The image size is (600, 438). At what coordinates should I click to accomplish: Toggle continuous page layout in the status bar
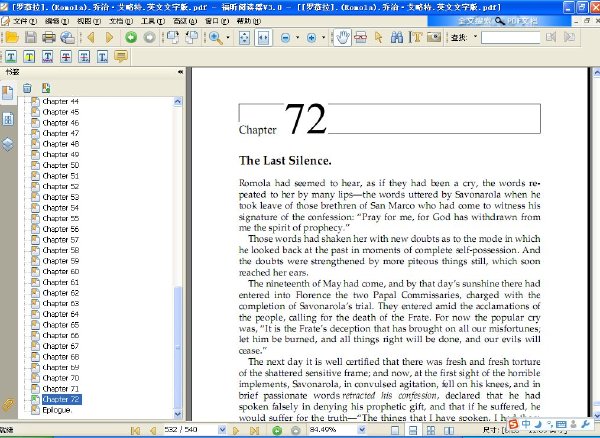point(413,431)
